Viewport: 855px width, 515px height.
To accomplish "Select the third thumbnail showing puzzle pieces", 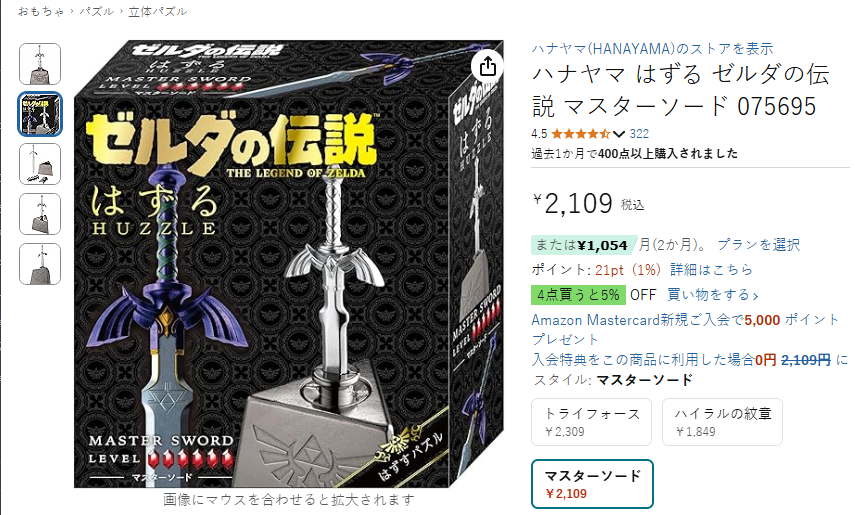I will point(40,164).
